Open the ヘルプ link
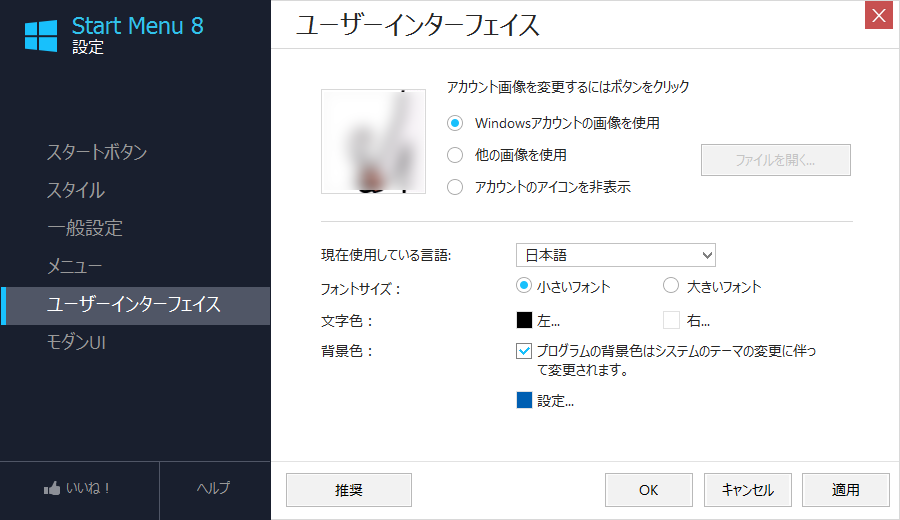Screen dimensions: 900x520 click(214, 488)
